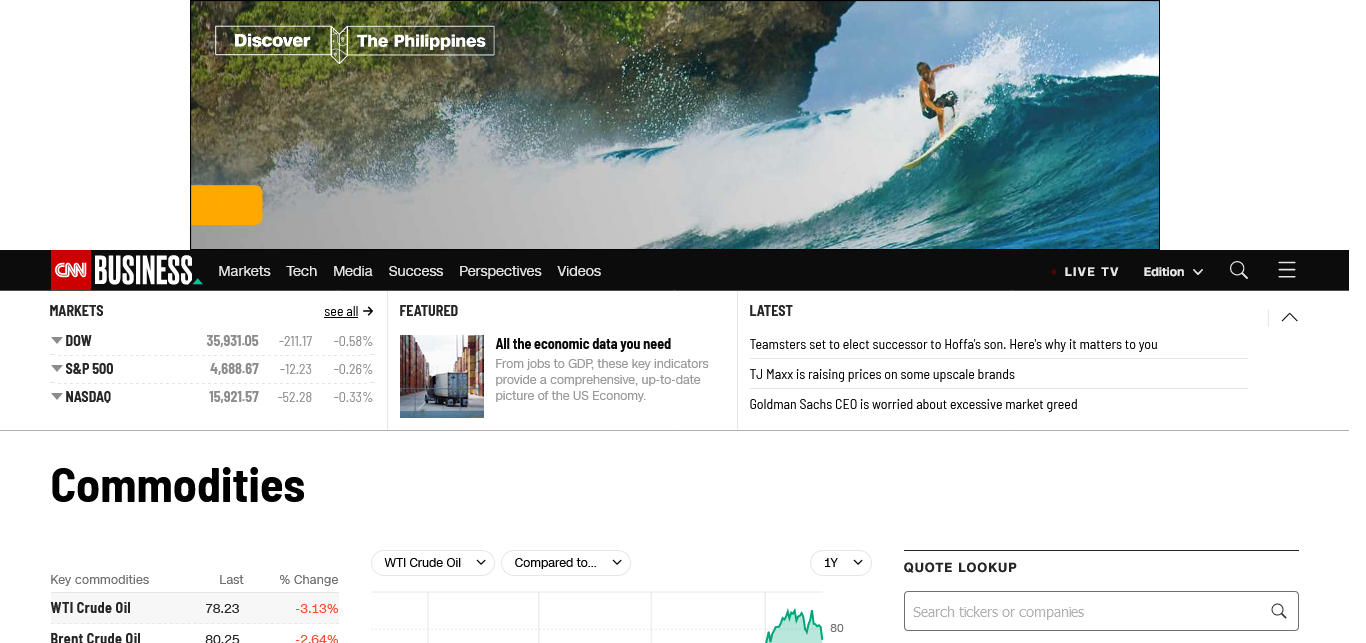Click the search icon in Quote Lookup

1278,611
